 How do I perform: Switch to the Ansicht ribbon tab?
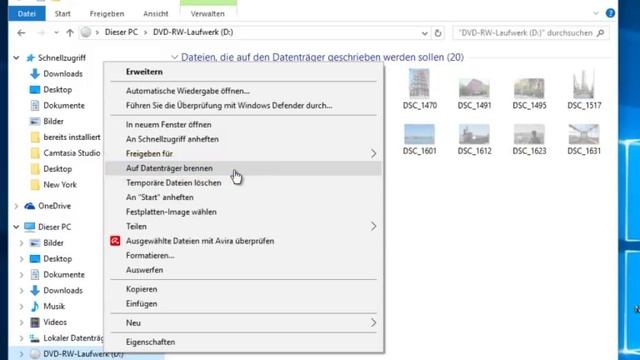(x=156, y=13)
